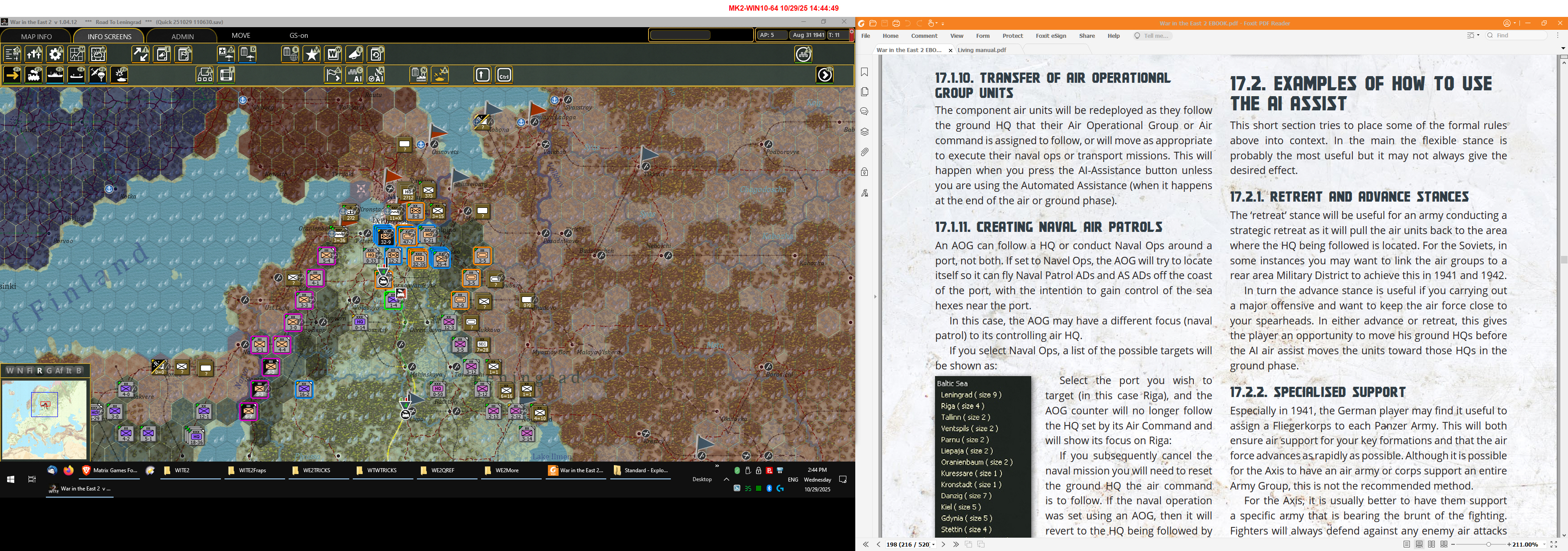This screenshot has height=551, width=1568.
Task: Toggle the Shift key lock arrow button
Action: click(482, 75)
